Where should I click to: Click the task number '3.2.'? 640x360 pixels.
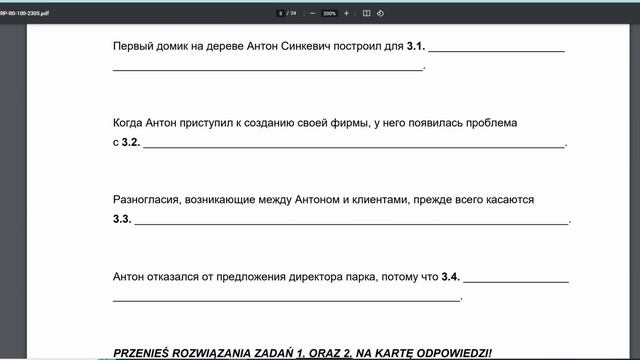(x=131, y=142)
